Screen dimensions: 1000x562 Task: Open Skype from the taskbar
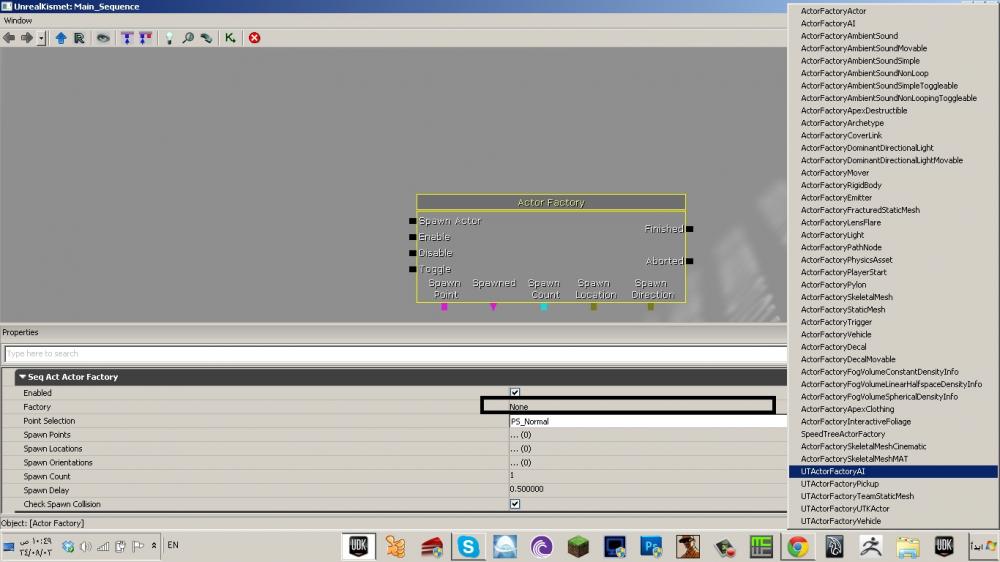[x=468, y=547]
